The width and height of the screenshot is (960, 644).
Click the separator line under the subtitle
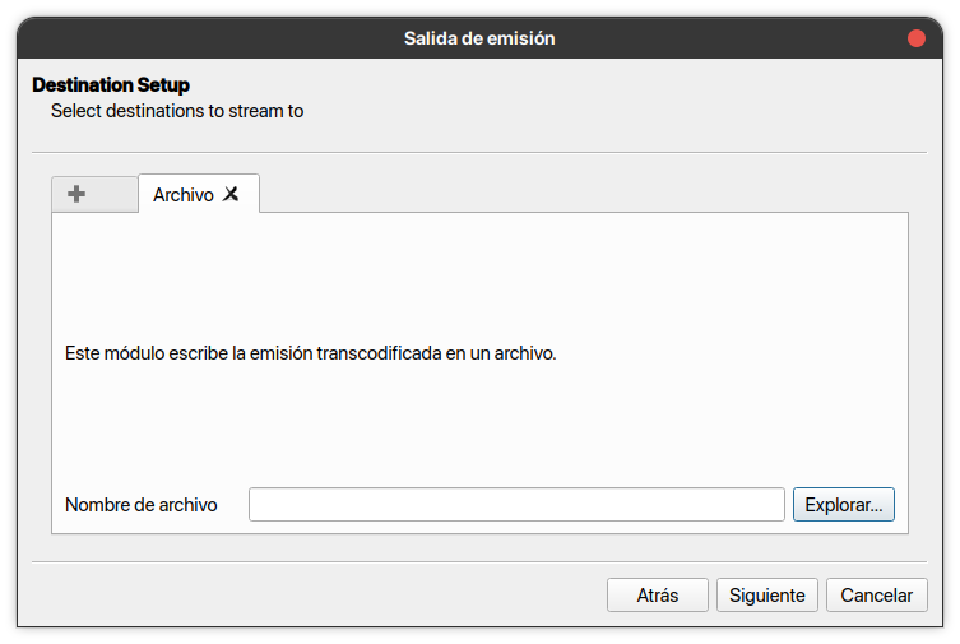pos(480,152)
